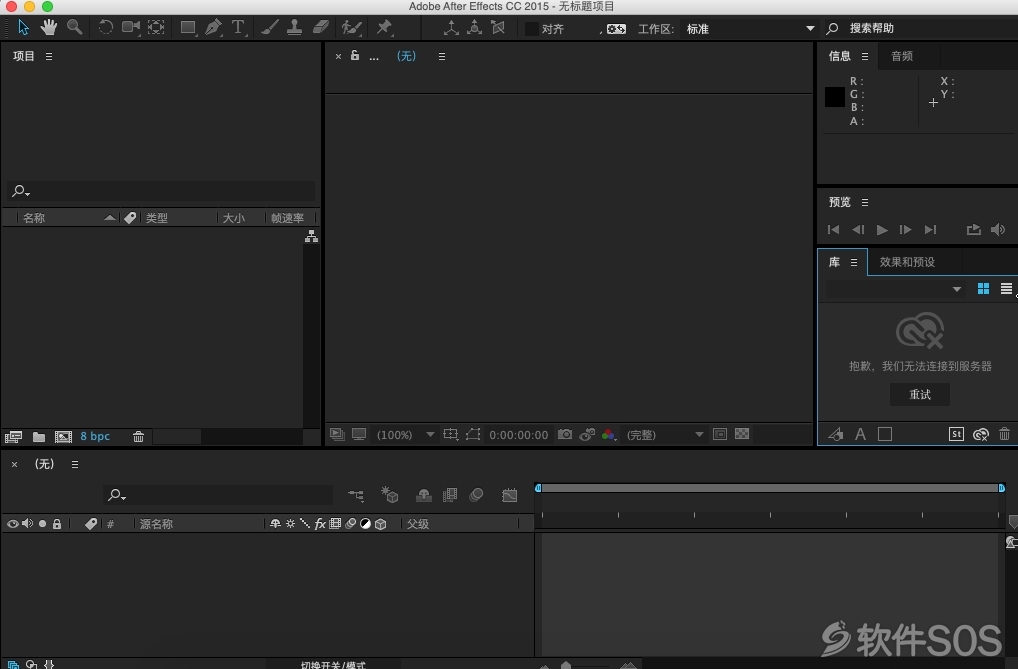1018x669 pixels.
Task: Select the Rectangle shape tool
Action: (x=188, y=27)
